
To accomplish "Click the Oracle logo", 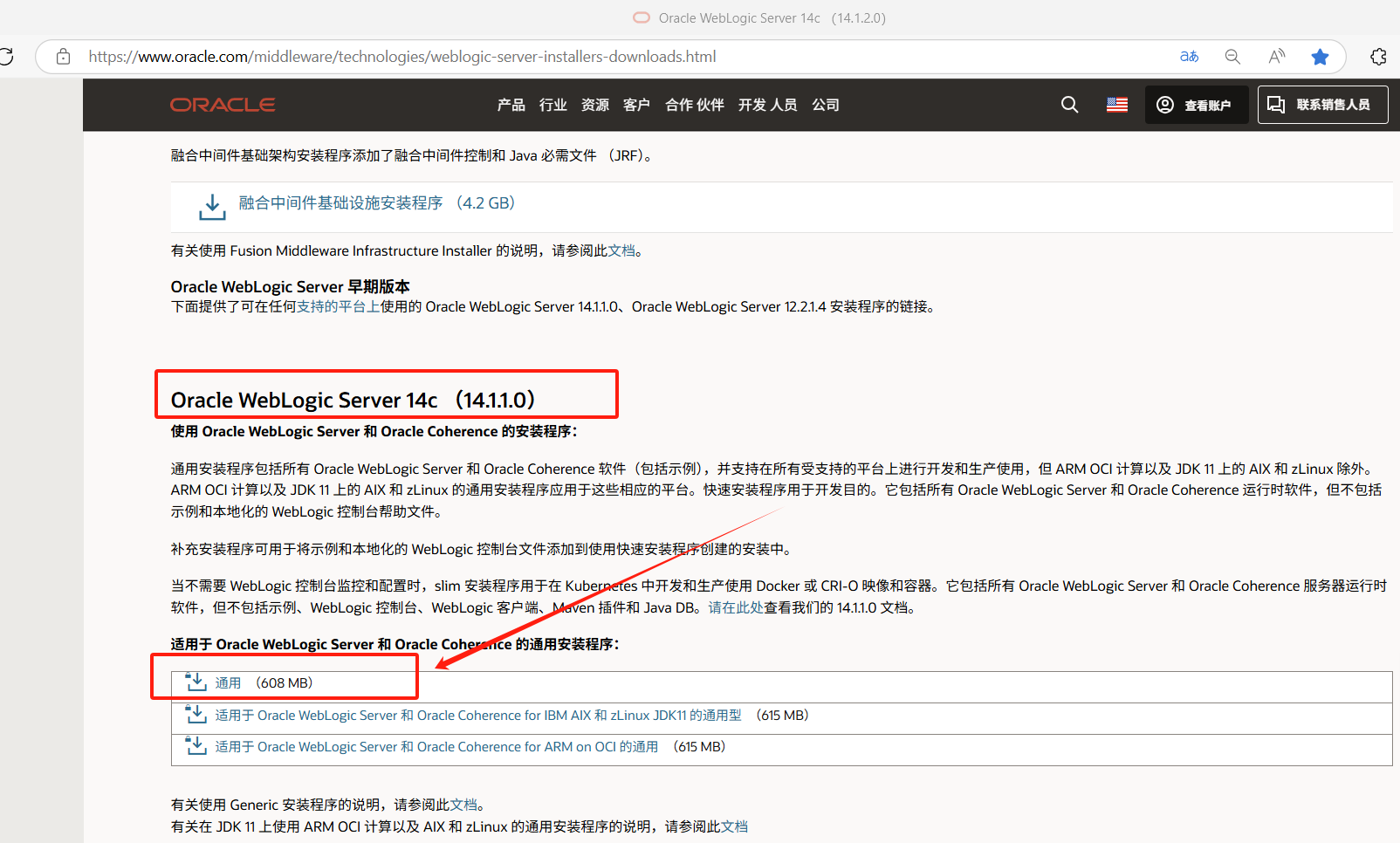I will click(223, 105).
